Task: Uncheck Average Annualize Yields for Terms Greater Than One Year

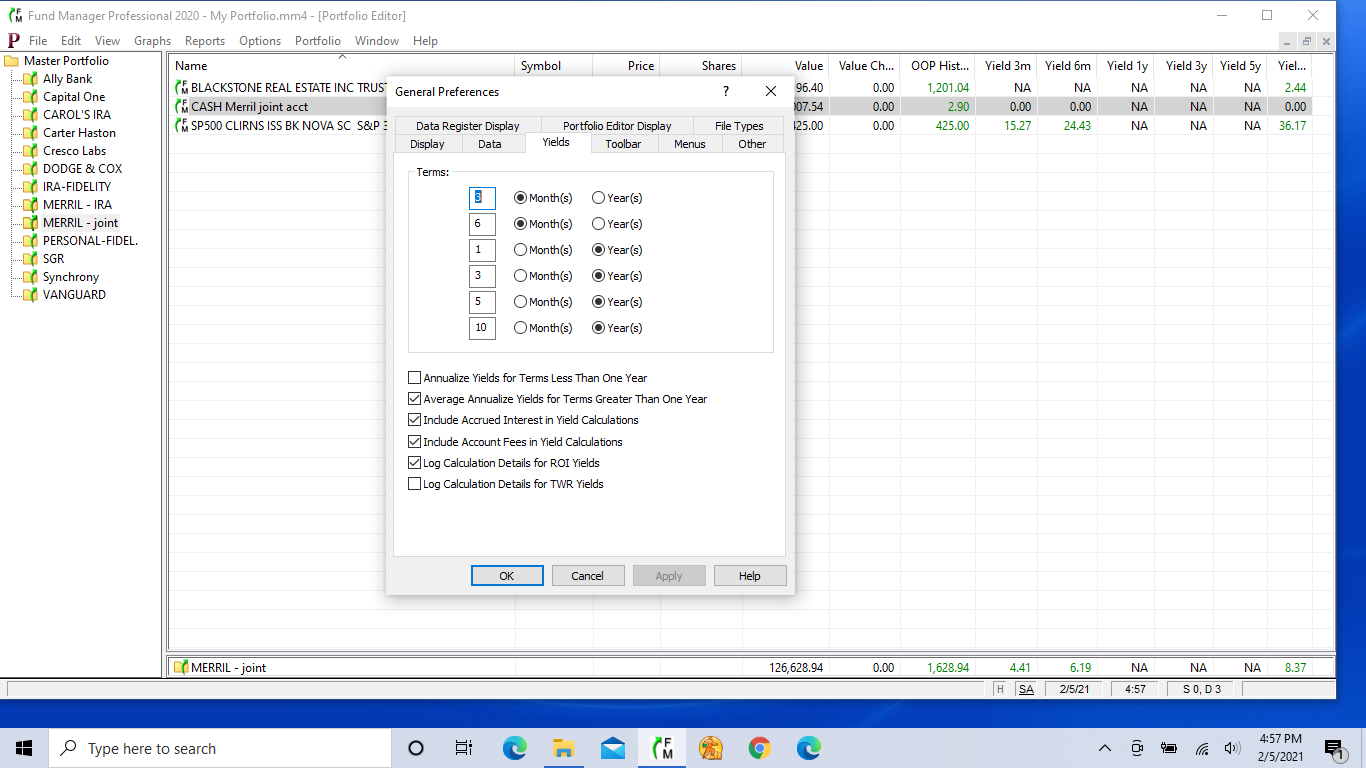Action: click(415, 399)
